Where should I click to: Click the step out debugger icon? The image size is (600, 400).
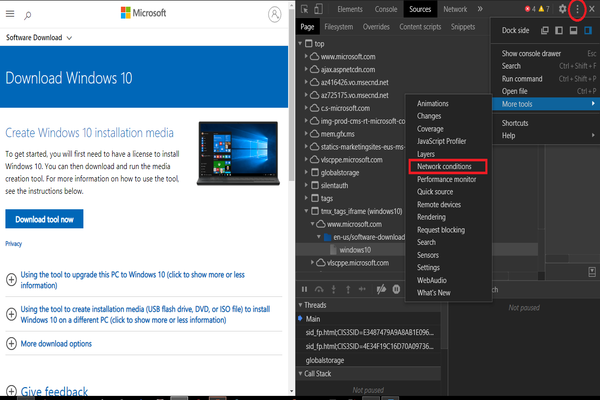pos(348,289)
